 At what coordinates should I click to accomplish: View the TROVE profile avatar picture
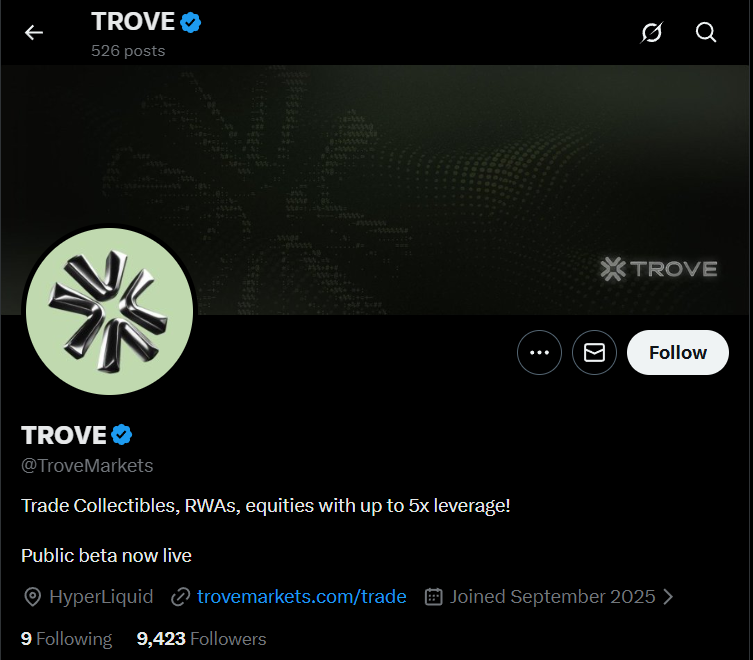coord(109,311)
